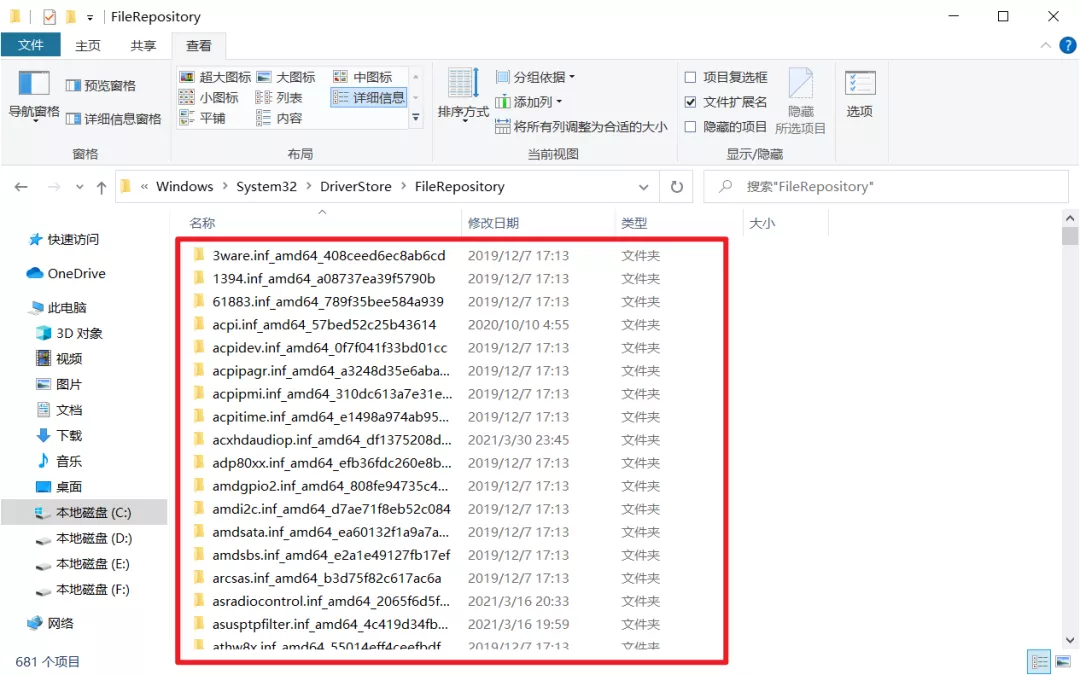Select the details (详细信息) layout

point(368,98)
